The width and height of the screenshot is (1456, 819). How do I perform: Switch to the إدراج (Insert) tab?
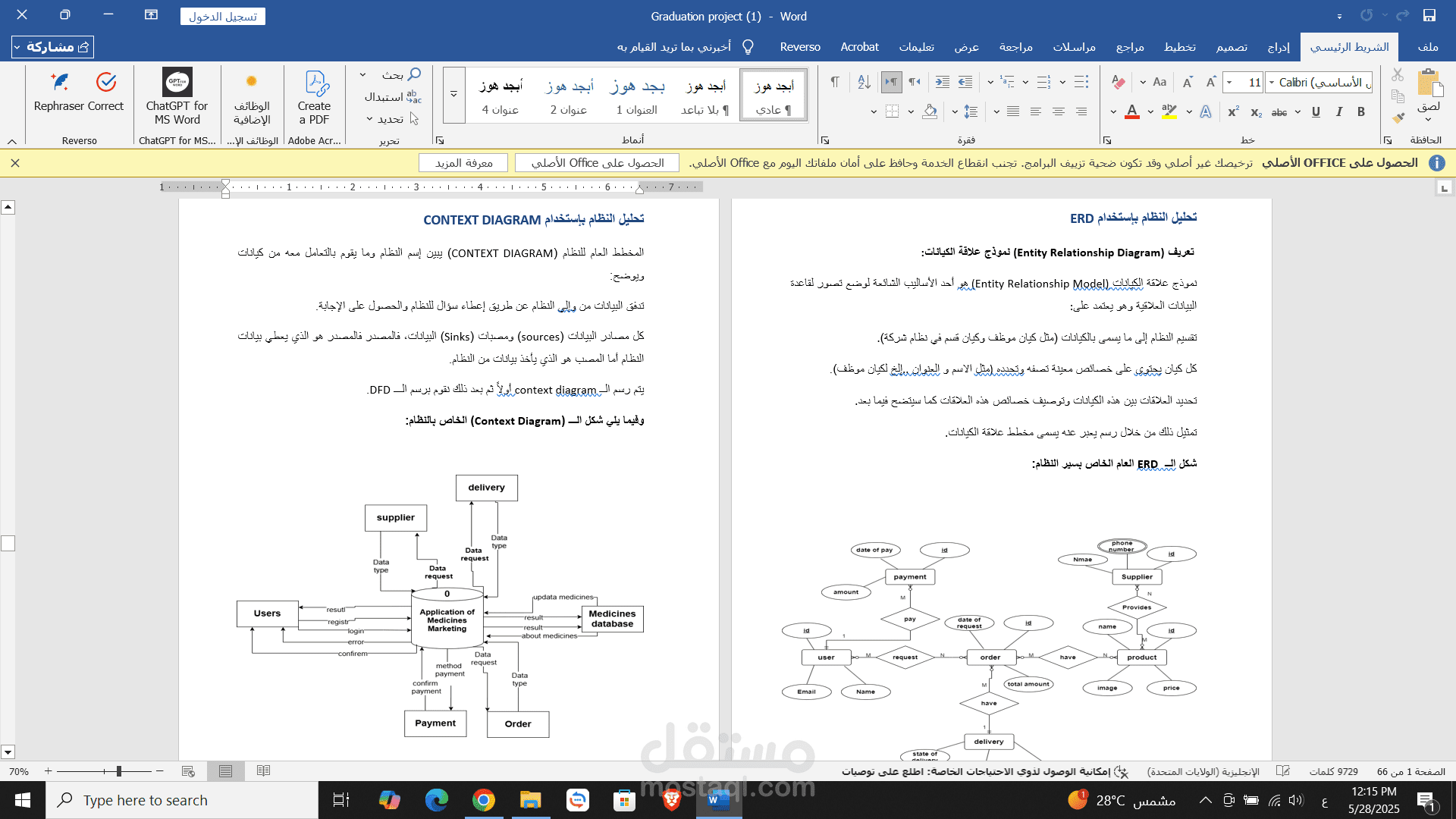1279,47
